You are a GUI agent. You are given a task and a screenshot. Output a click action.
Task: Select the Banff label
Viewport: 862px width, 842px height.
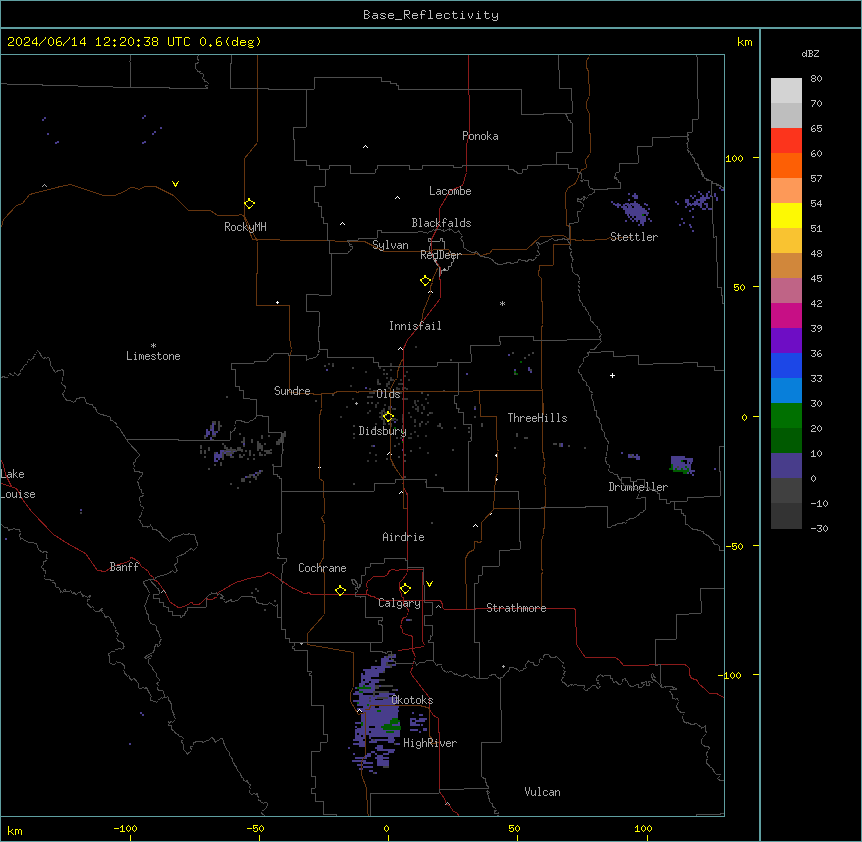124,567
